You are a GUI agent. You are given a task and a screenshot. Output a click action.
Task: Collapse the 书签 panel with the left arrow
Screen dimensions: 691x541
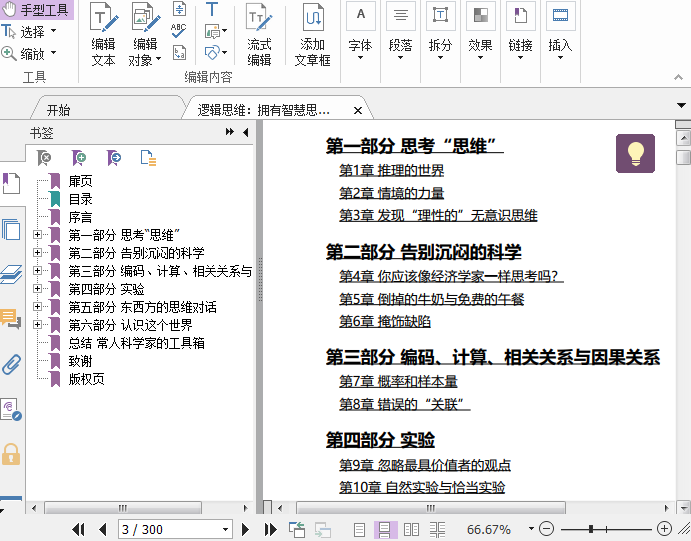click(x=246, y=132)
